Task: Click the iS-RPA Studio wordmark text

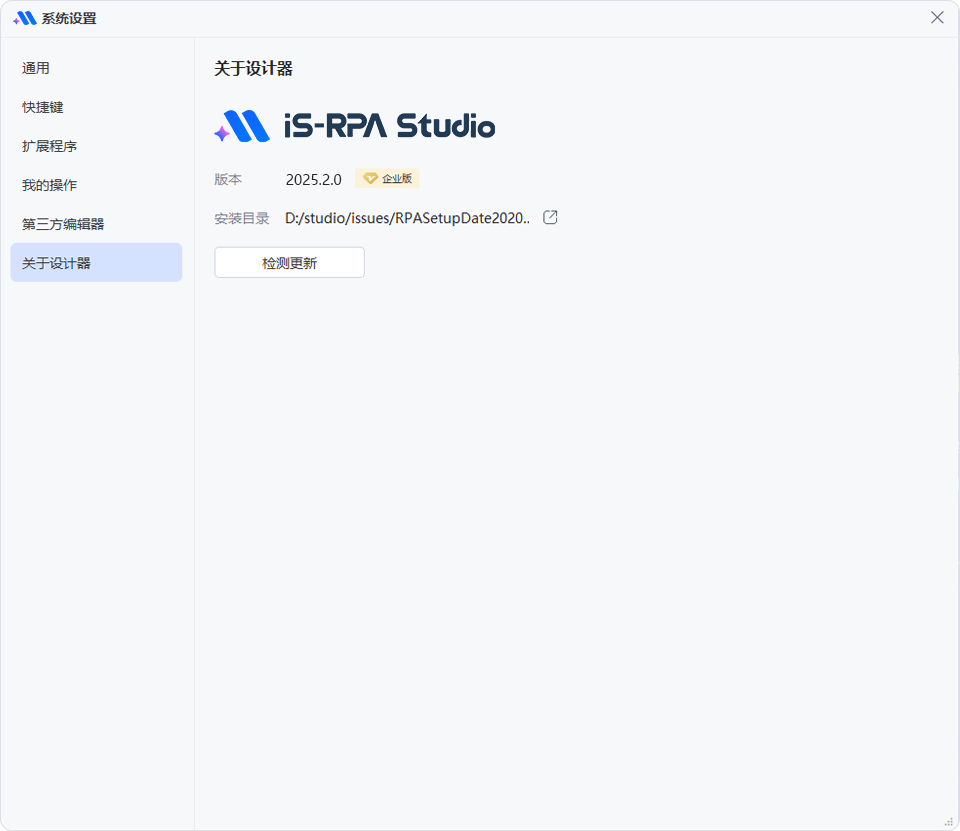Action: click(389, 127)
